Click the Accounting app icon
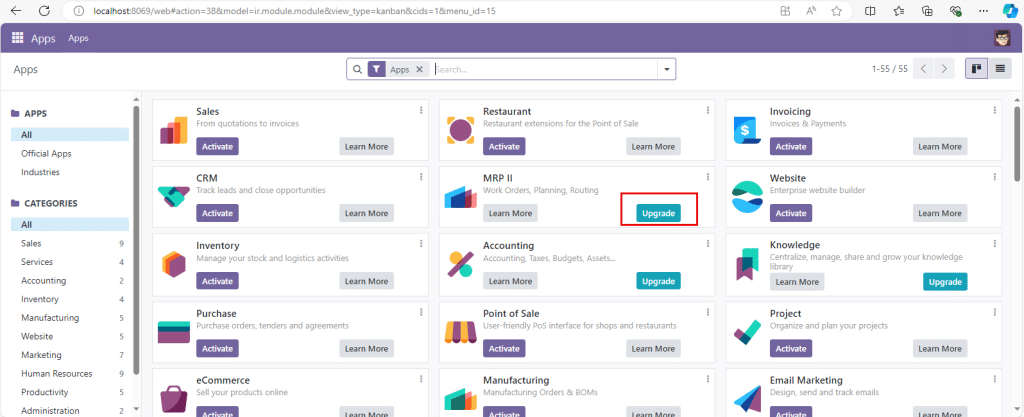The image size is (1024, 417). click(x=460, y=264)
